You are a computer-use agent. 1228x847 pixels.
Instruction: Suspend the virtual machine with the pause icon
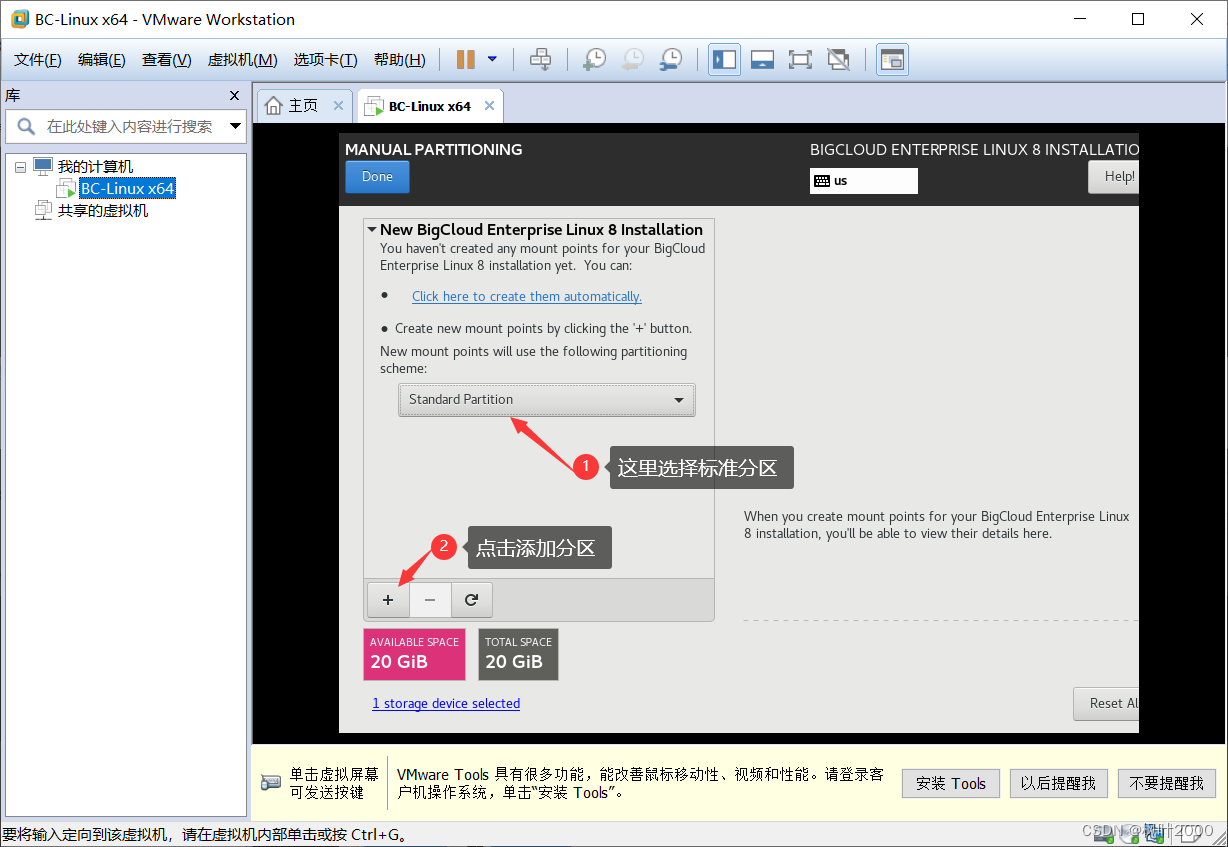coord(465,59)
